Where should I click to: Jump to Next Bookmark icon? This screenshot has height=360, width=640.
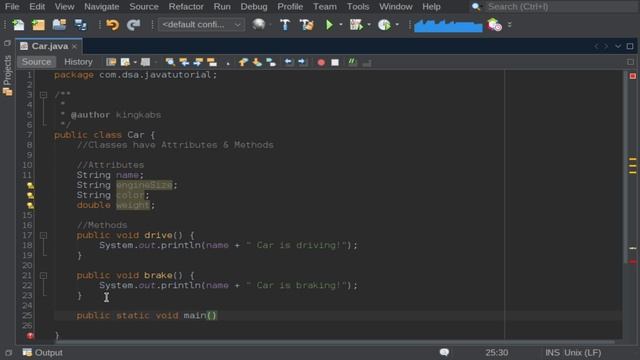click(257, 62)
